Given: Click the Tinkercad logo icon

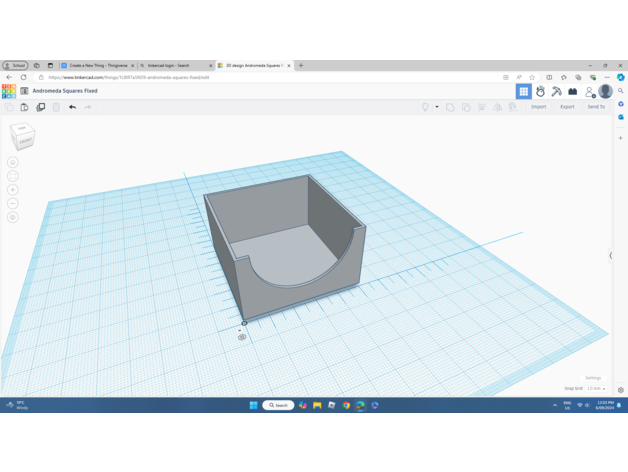Looking at the screenshot, I should (8, 91).
